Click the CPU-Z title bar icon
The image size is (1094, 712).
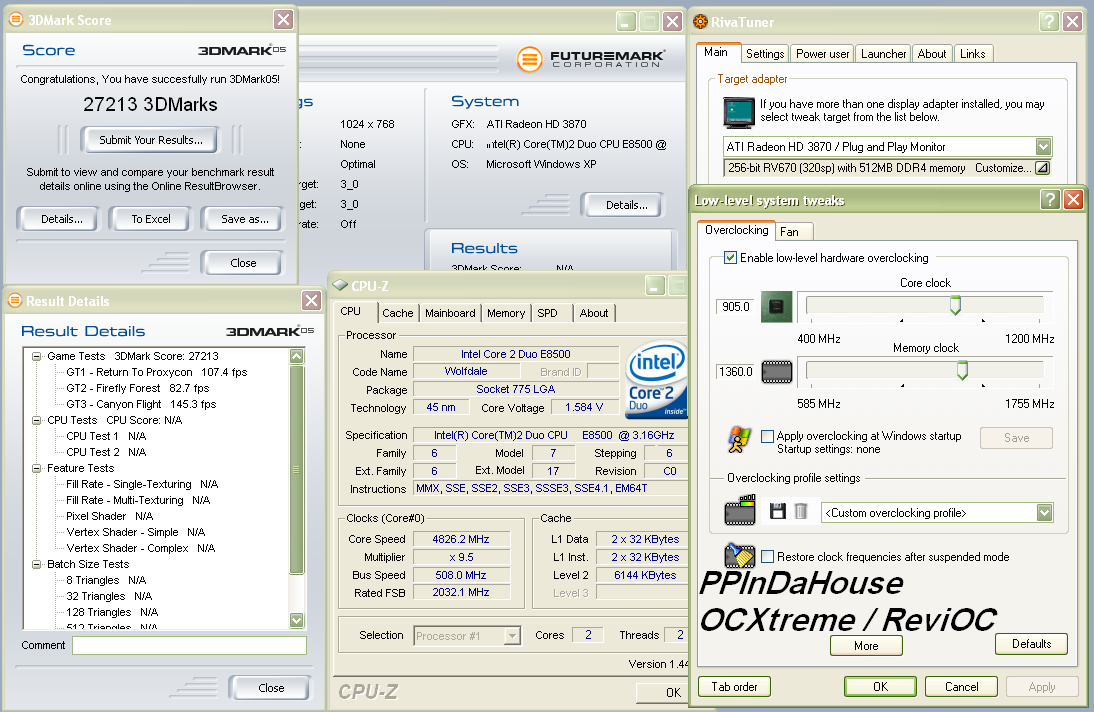click(x=340, y=285)
